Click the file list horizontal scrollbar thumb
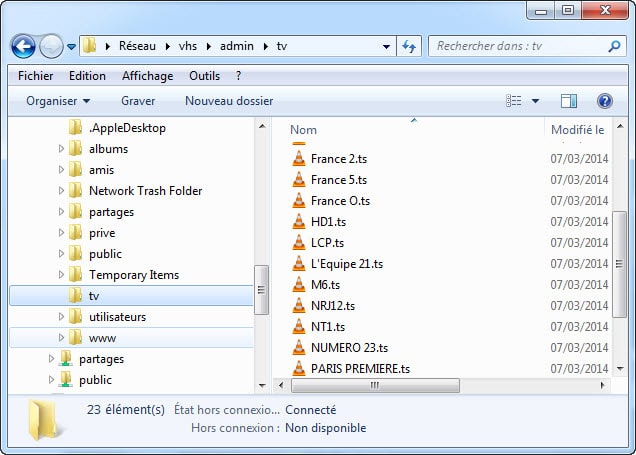This screenshot has width=636, height=455. point(375,385)
